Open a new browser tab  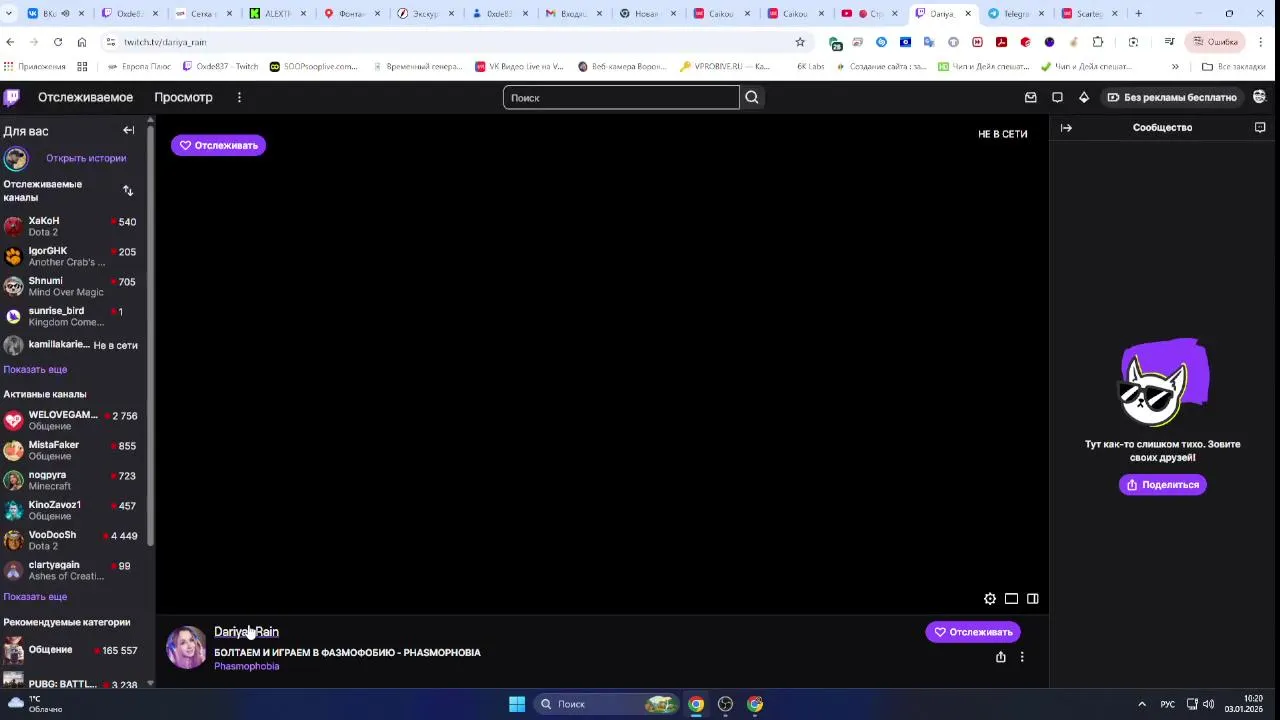(x=1139, y=13)
